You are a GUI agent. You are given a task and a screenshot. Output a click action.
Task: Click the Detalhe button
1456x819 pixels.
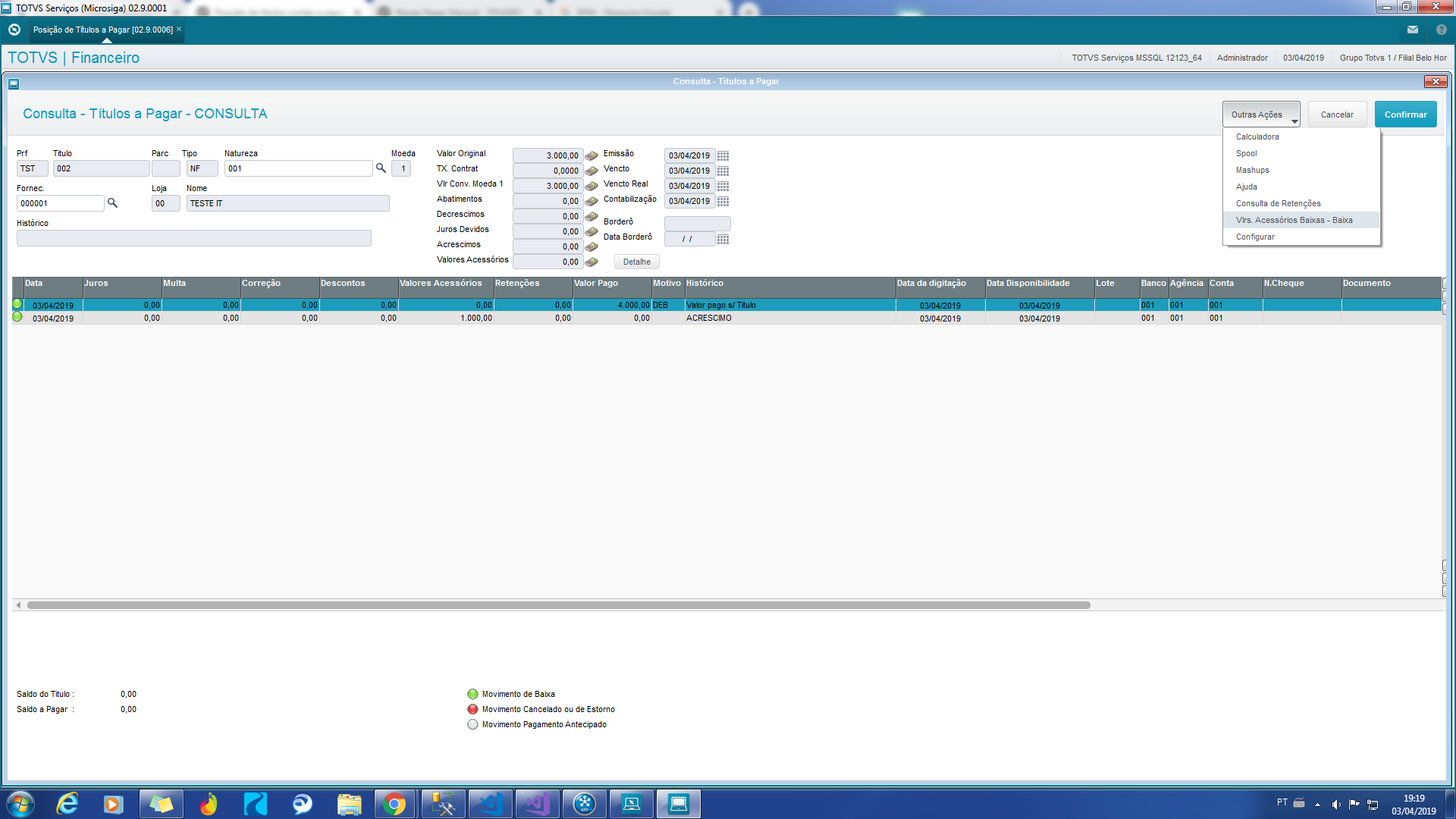point(636,262)
